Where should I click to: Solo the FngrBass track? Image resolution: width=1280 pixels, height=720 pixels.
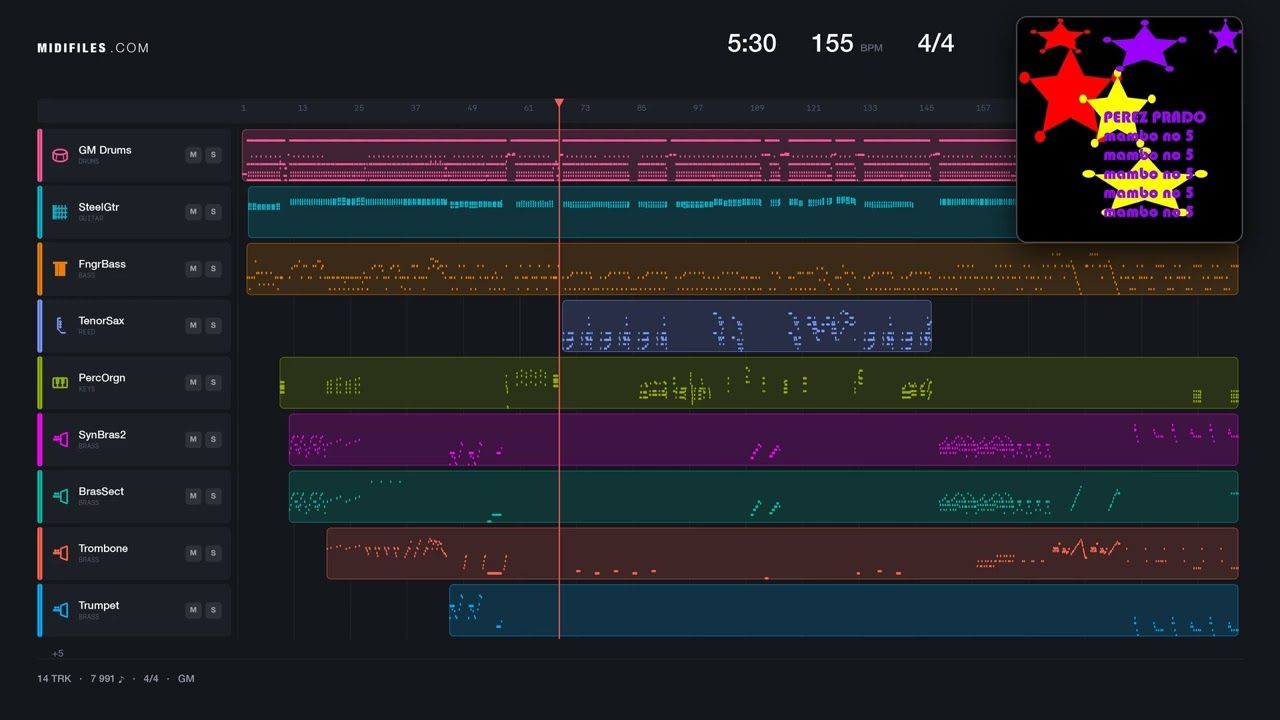[x=212, y=269]
